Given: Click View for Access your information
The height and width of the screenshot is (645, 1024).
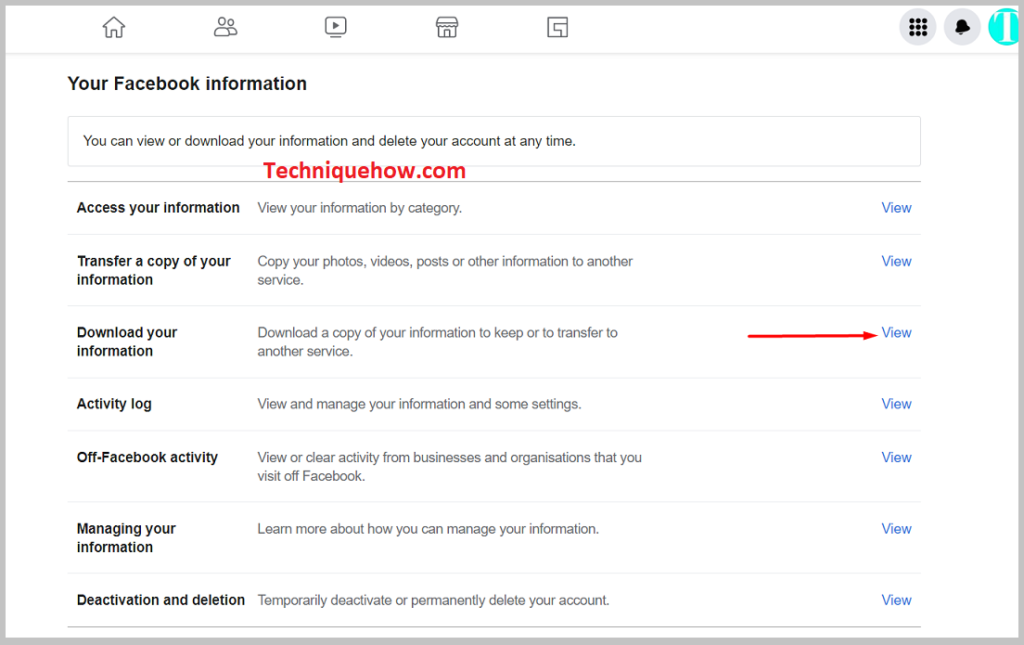Looking at the screenshot, I should (896, 208).
